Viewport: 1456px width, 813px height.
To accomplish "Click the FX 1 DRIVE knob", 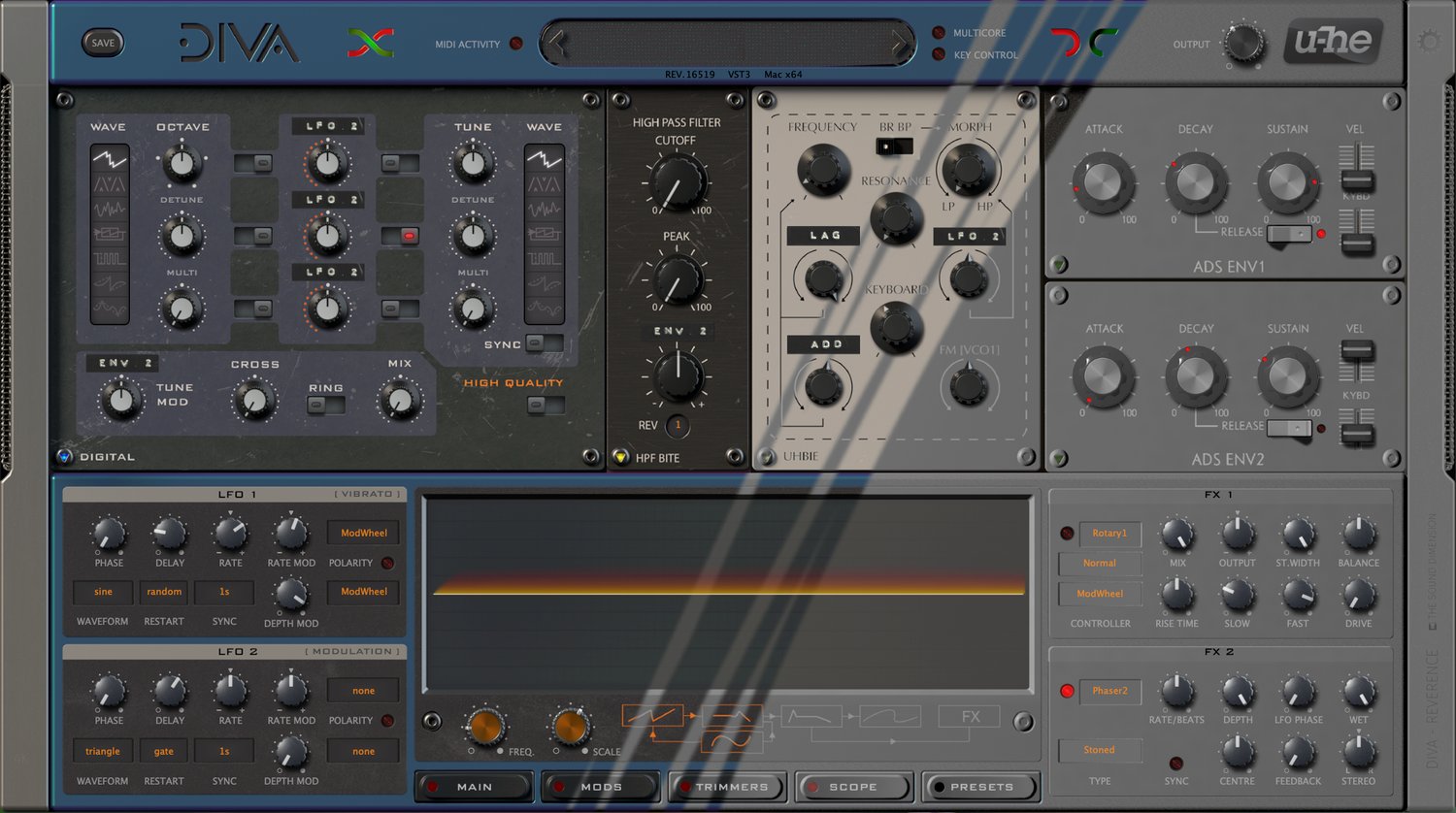I will coord(1358,594).
